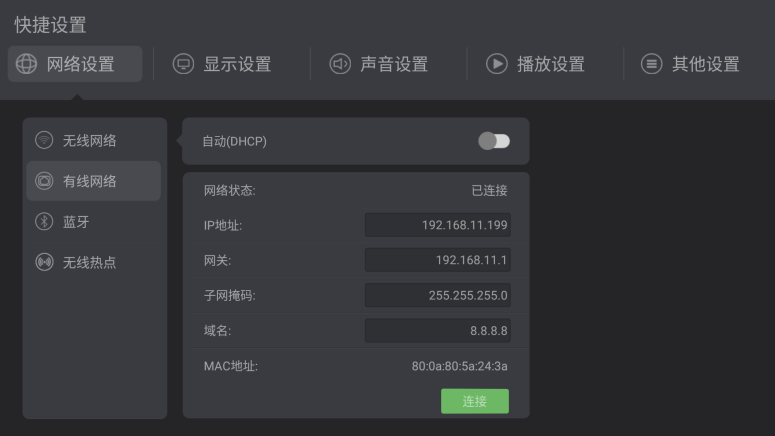
Task: Click the Wi-Fi icon in sidebar
Action: [44, 140]
